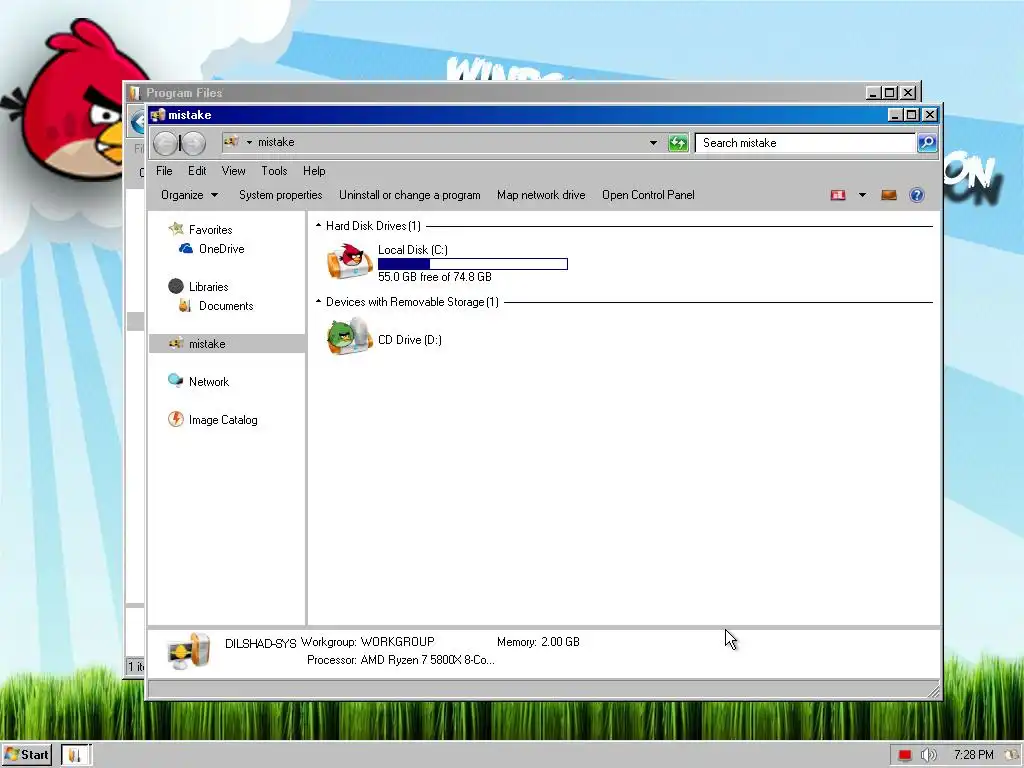Open the address path dropdown arrow before mistake
This screenshot has width=1024, height=768.
249,142
